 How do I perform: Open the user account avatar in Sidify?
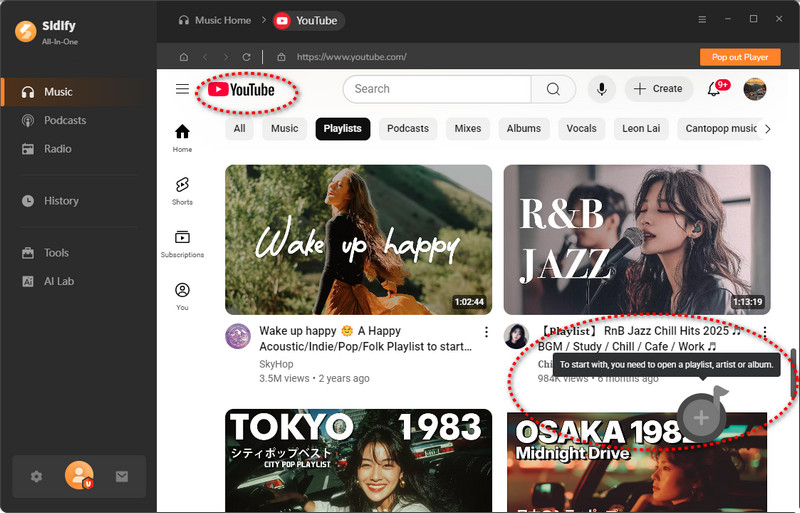point(79,475)
